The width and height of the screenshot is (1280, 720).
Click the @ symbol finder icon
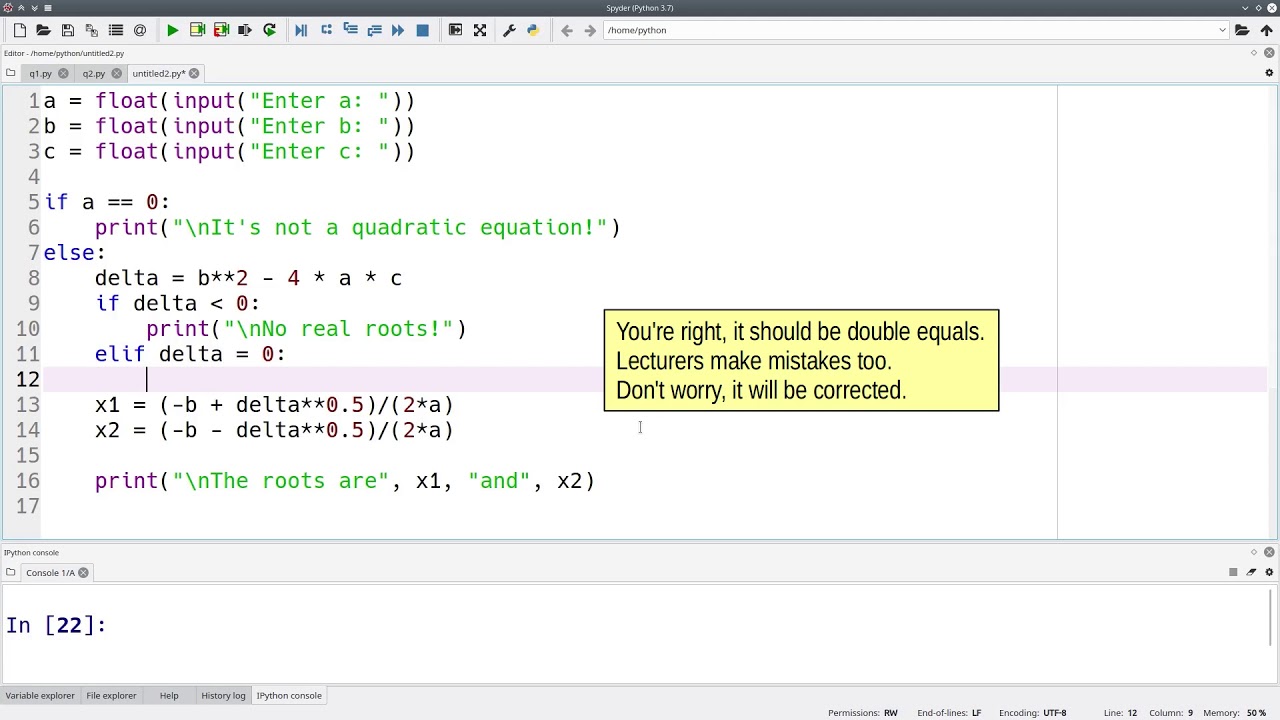[x=140, y=30]
